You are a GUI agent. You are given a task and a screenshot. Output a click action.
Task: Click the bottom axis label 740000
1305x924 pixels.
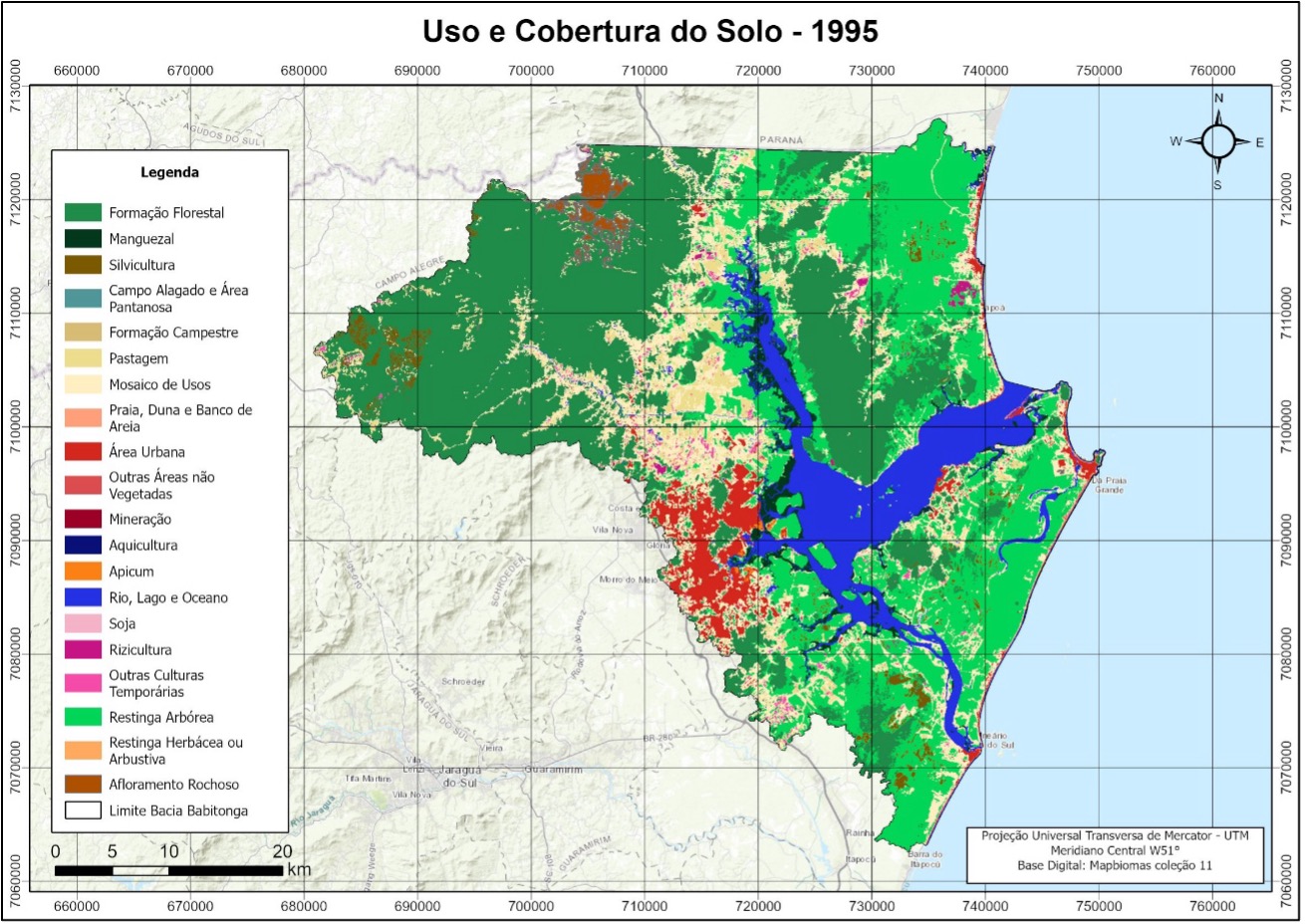click(x=985, y=906)
